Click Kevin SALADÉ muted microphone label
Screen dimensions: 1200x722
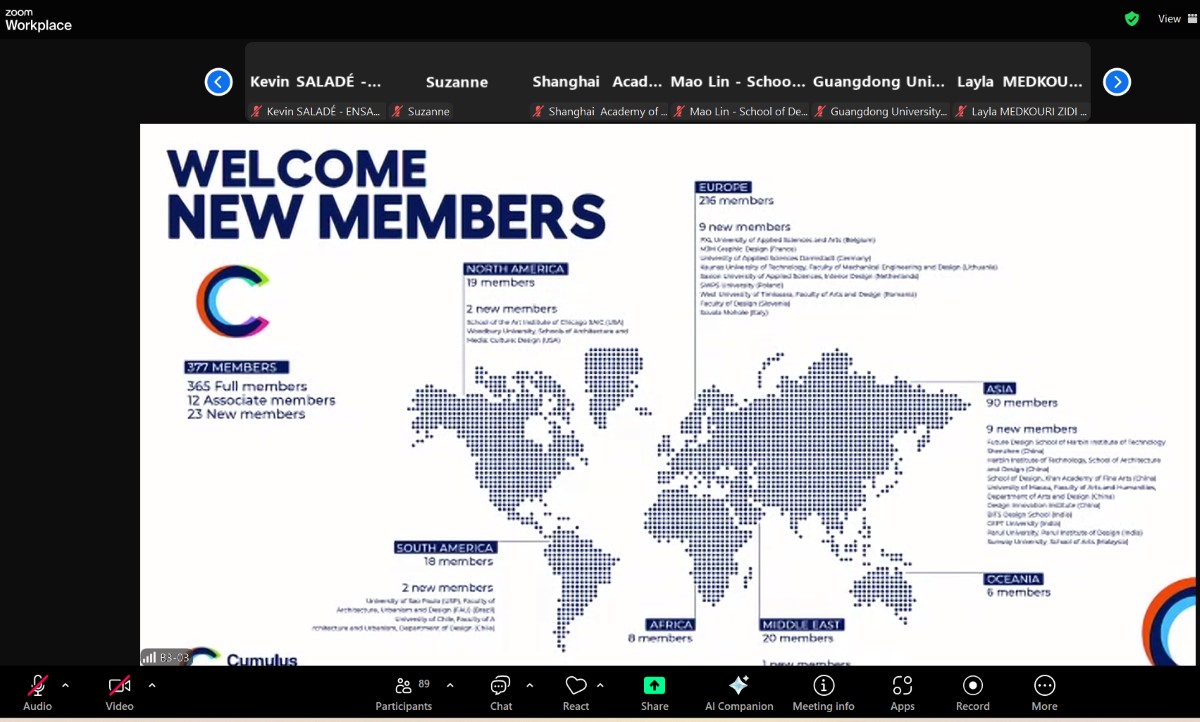pos(316,112)
